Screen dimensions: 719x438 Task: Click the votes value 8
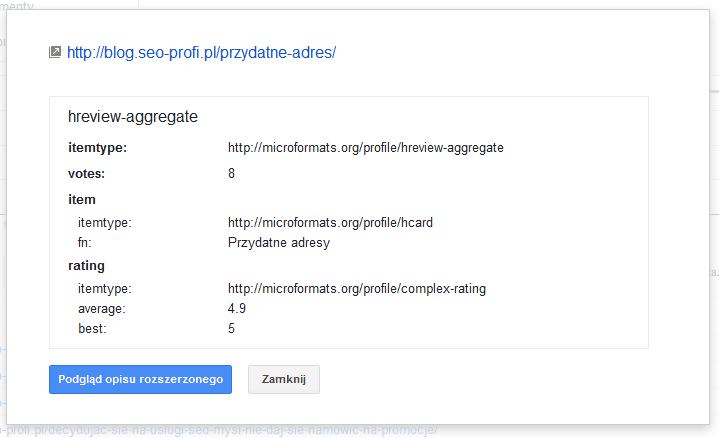click(232, 173)
